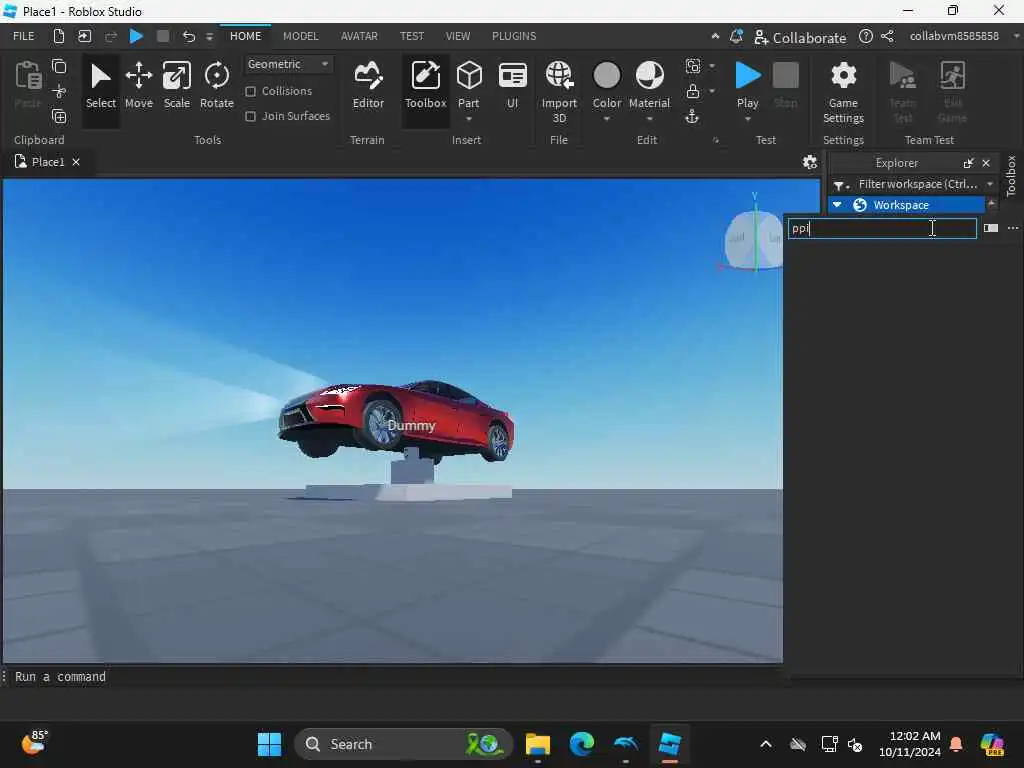
Task: Open the Color picker circle
Action: (607, 76)
